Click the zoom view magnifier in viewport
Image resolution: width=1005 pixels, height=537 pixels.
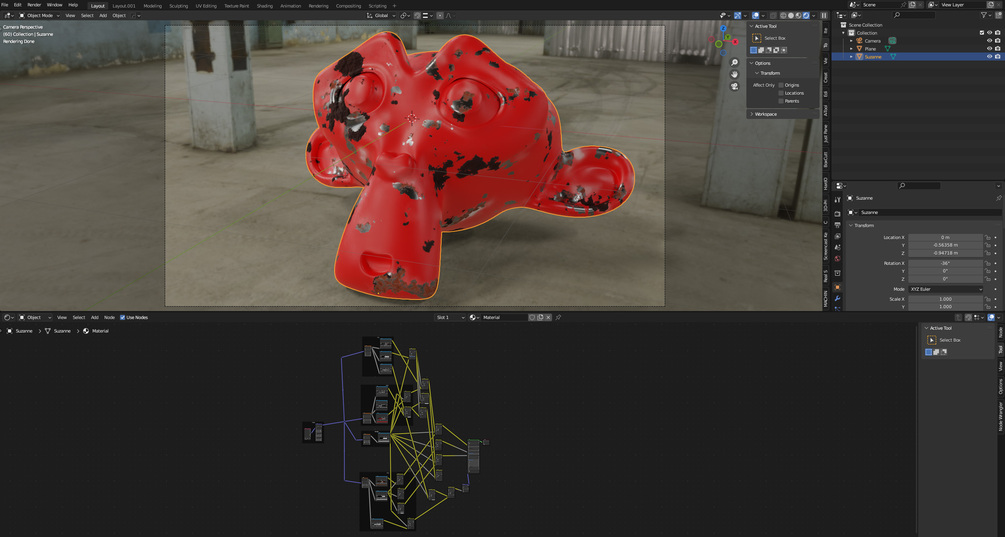click(x=735, y=62)
